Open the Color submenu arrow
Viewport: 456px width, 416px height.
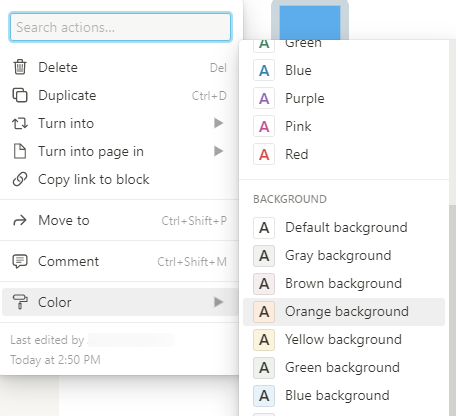tap(218, 302)
